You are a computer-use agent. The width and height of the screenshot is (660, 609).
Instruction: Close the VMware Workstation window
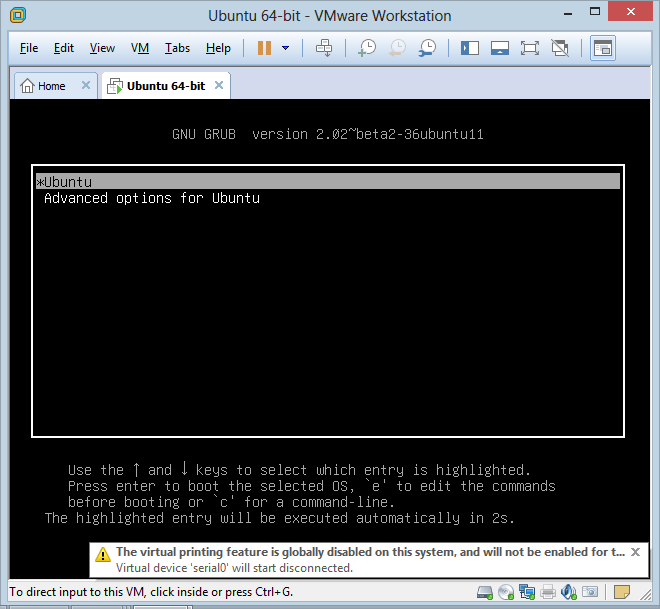tap(631, 12)
